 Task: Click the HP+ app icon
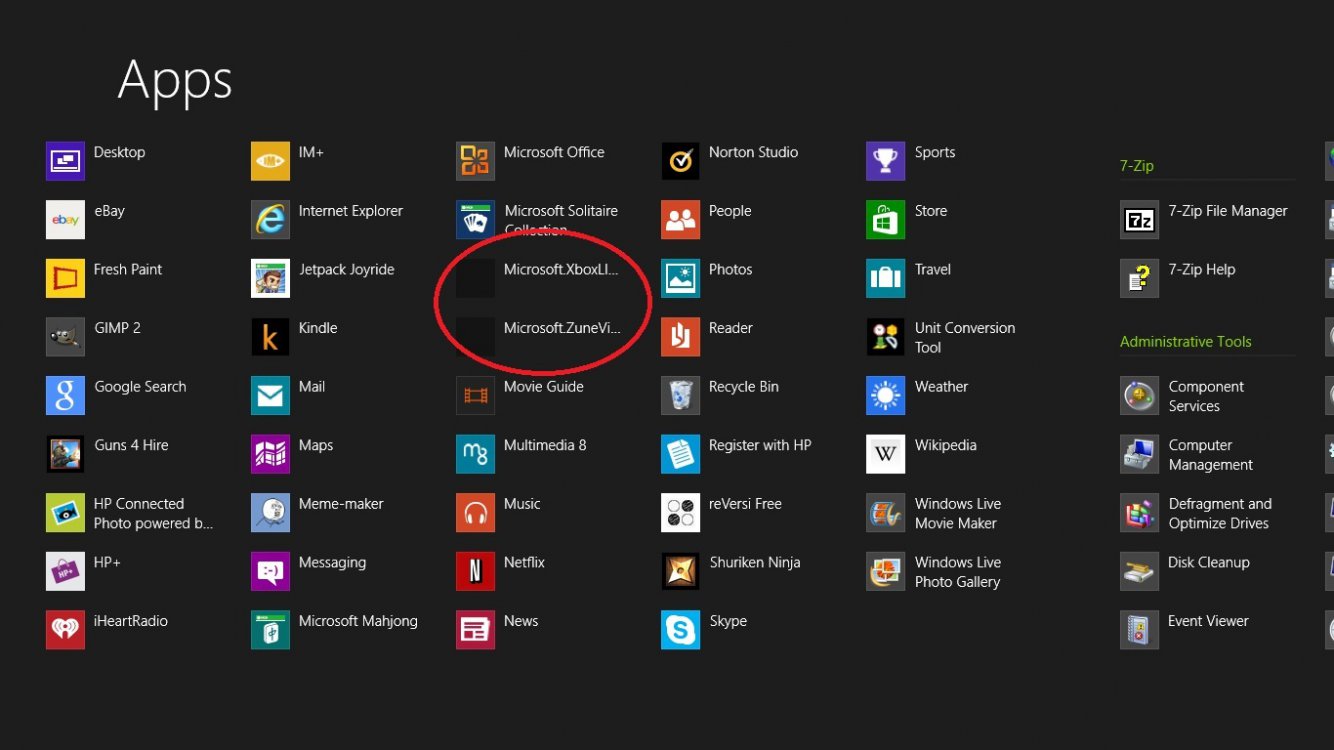pos(65,572)
